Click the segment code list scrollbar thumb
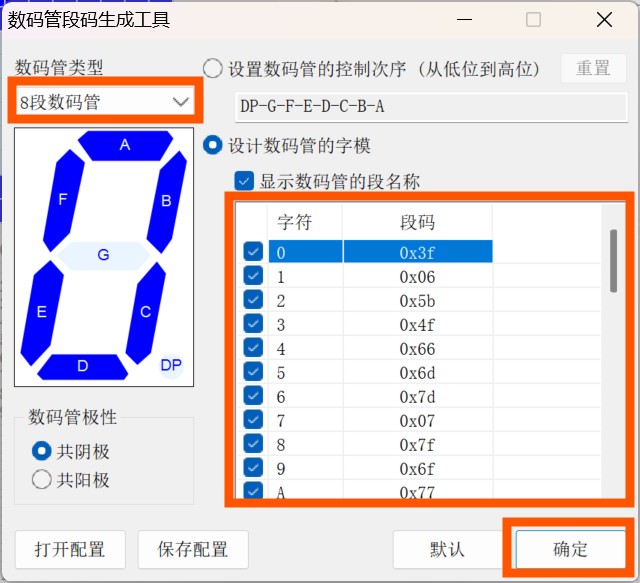The height and width of the screenshot is (583, 640). pos(613,261)
